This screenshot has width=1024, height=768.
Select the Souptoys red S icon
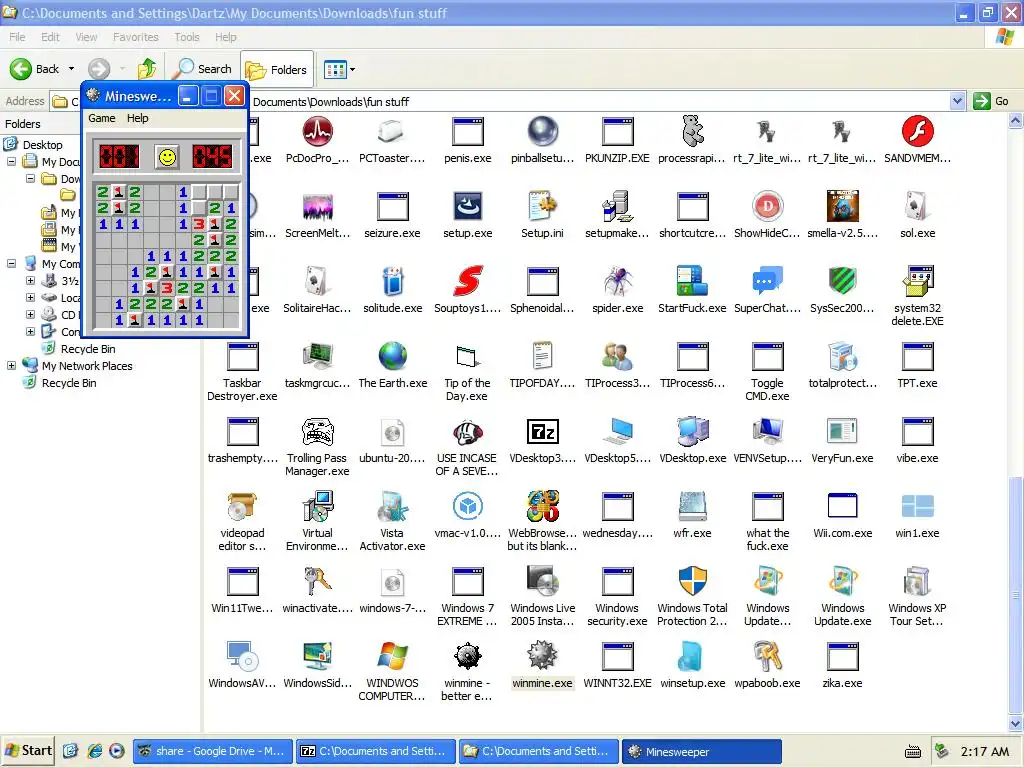(468, 281)
